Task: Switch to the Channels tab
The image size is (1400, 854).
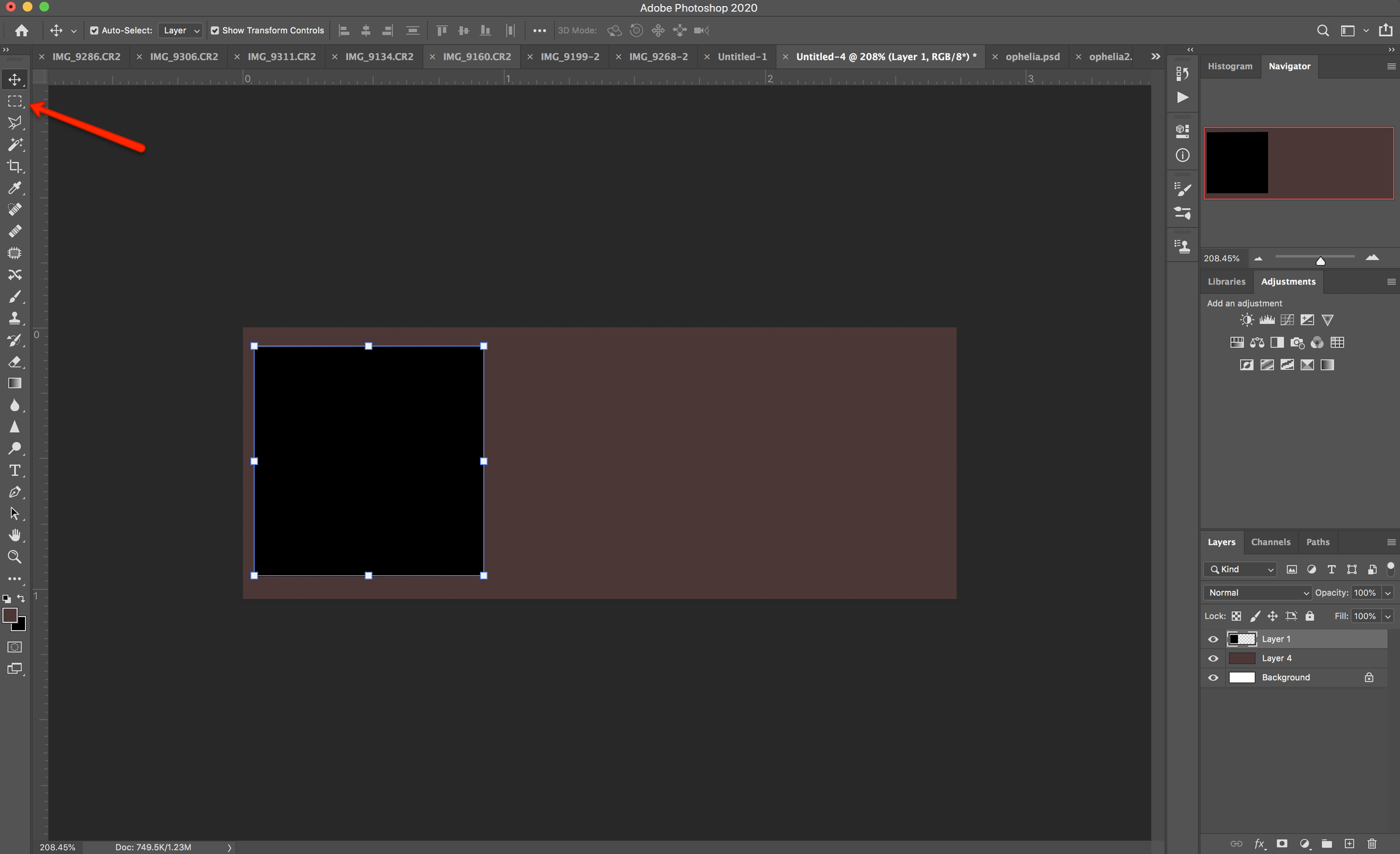Action: click(1270, 542)
